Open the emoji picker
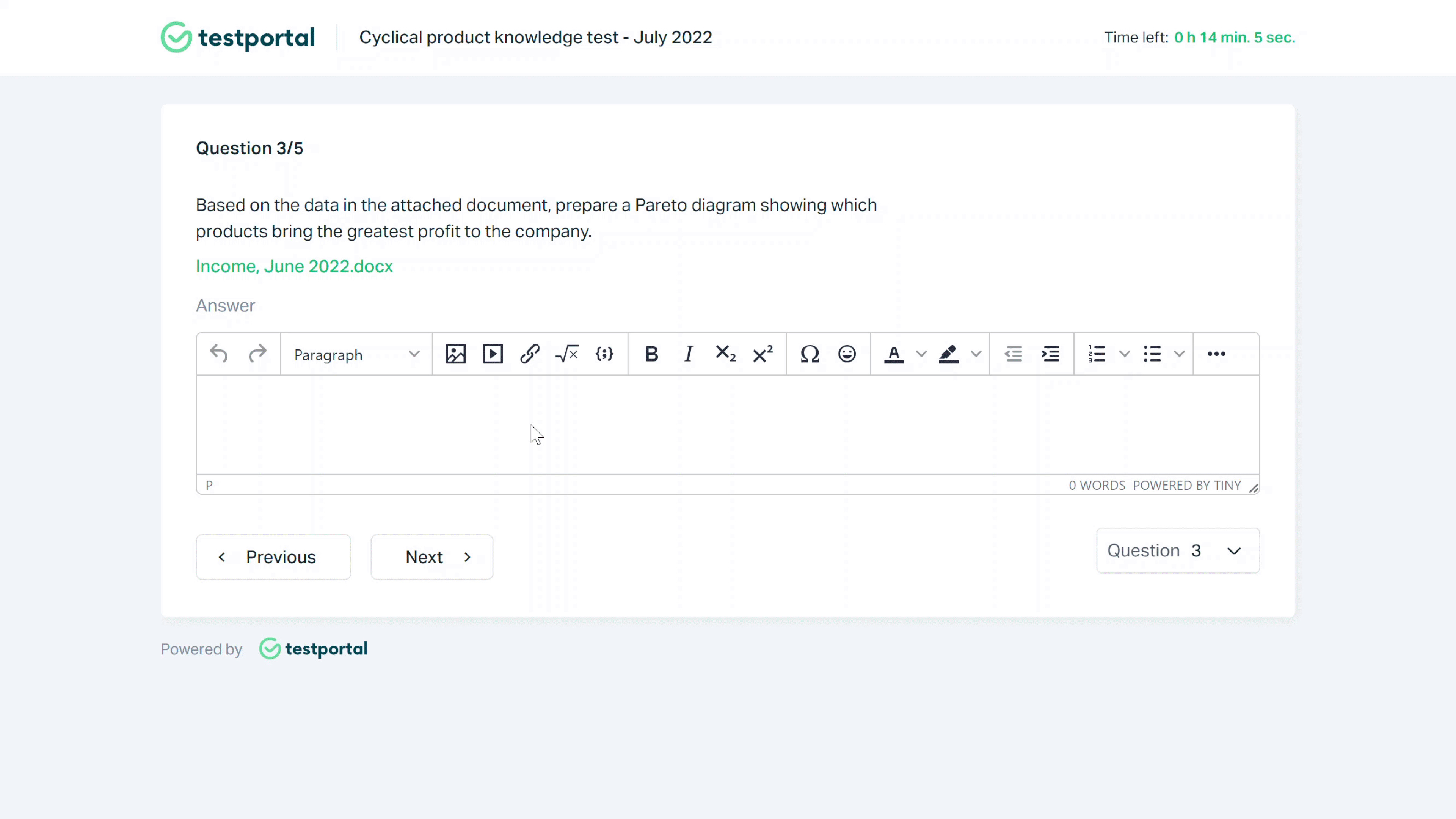 click(x=846, y=354)
